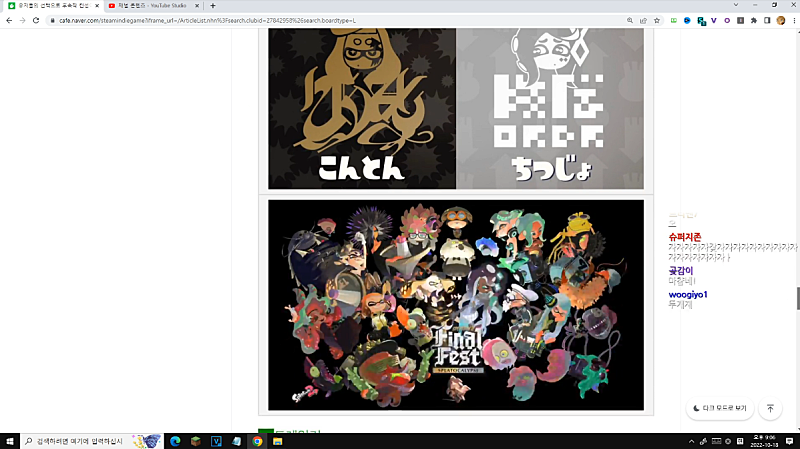Click the cafe.naver.com address bar

[337, 20]
